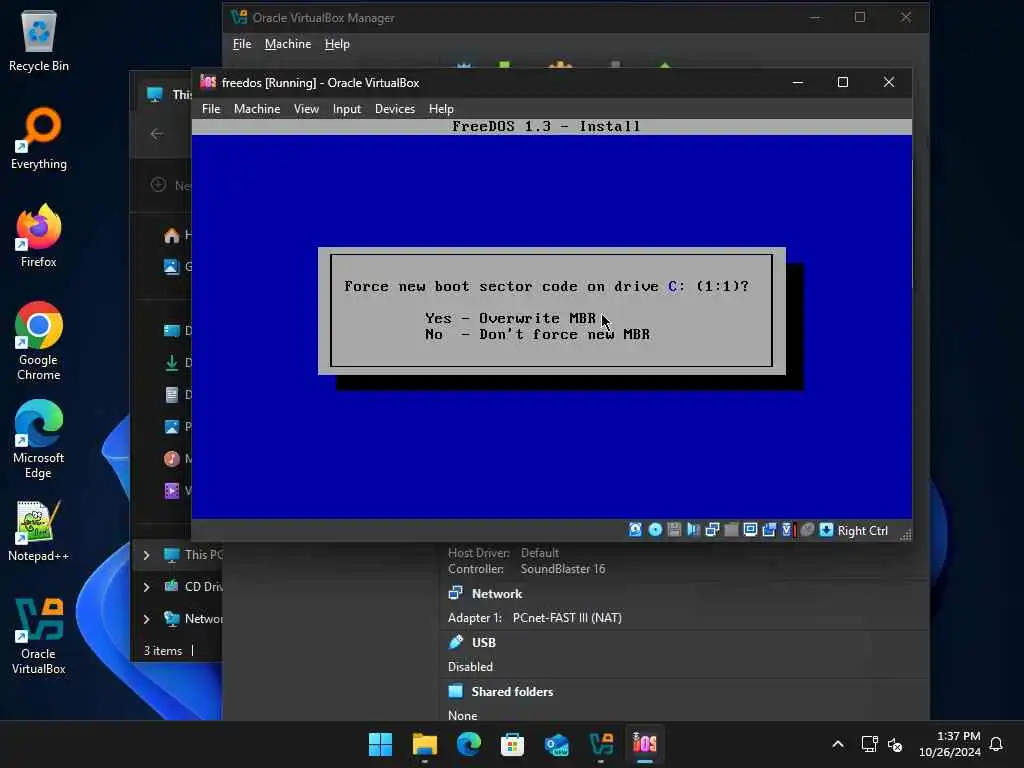Open the Windows Start menu
Image resolution: width=1024 pixels, height=768 pixels.
tap(380, 744)
